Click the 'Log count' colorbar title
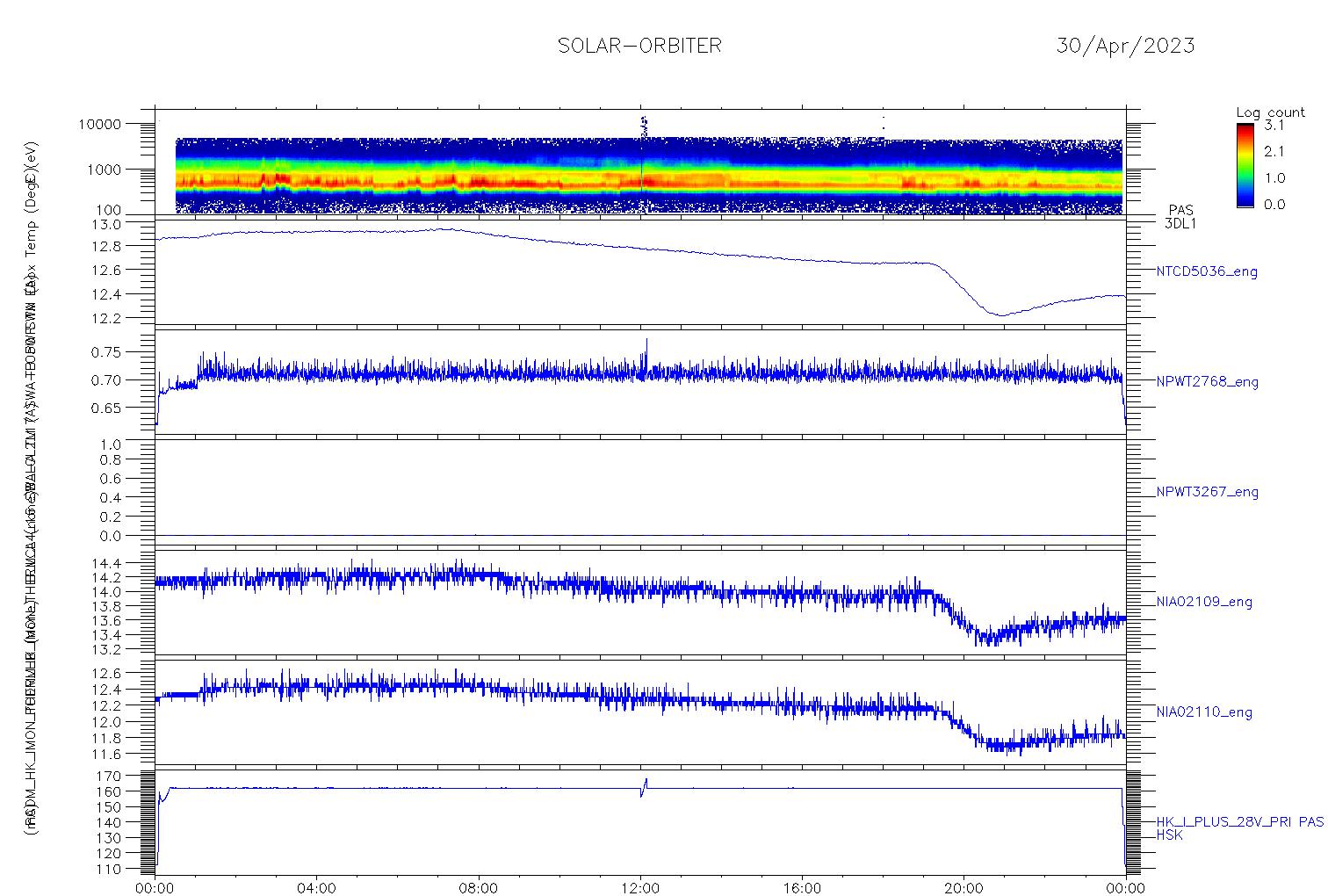Viewport: 1328px width, 896px height. [1271, 112]
